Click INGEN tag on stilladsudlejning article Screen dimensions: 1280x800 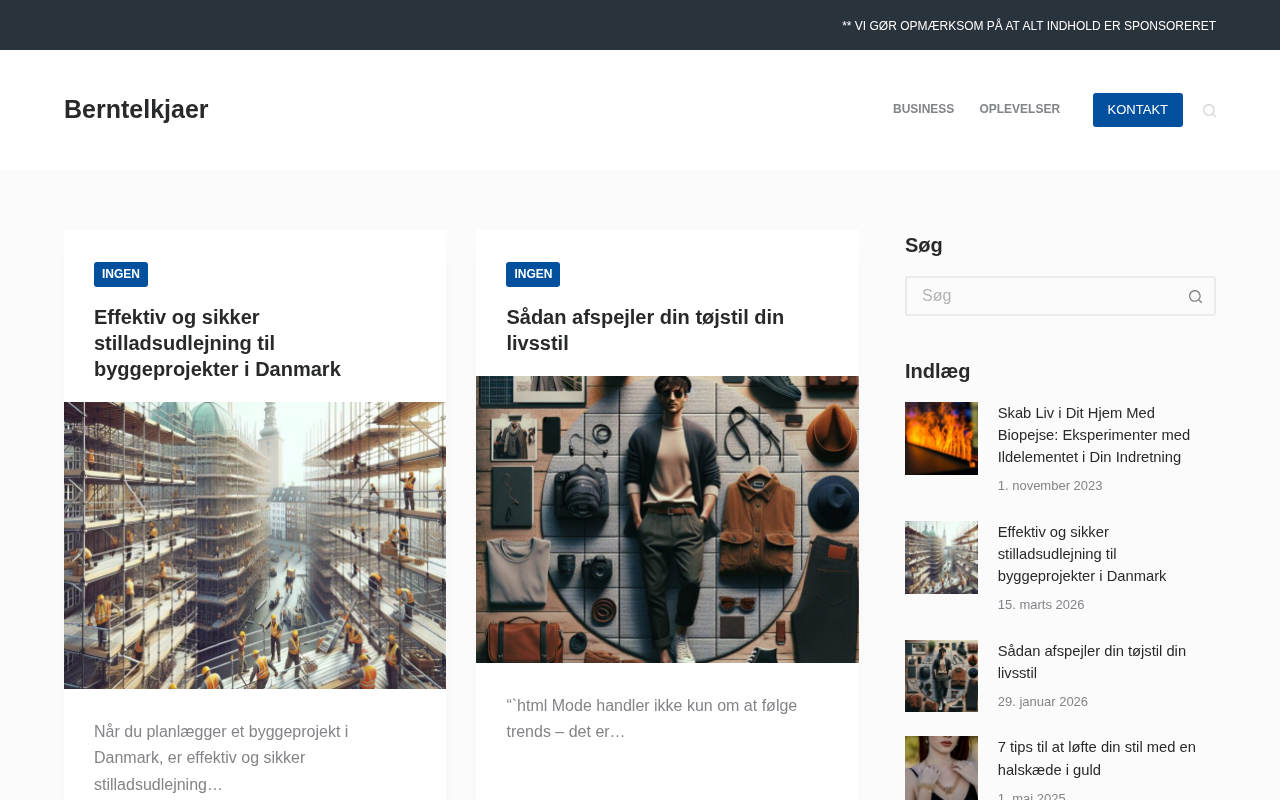point(121,274)
